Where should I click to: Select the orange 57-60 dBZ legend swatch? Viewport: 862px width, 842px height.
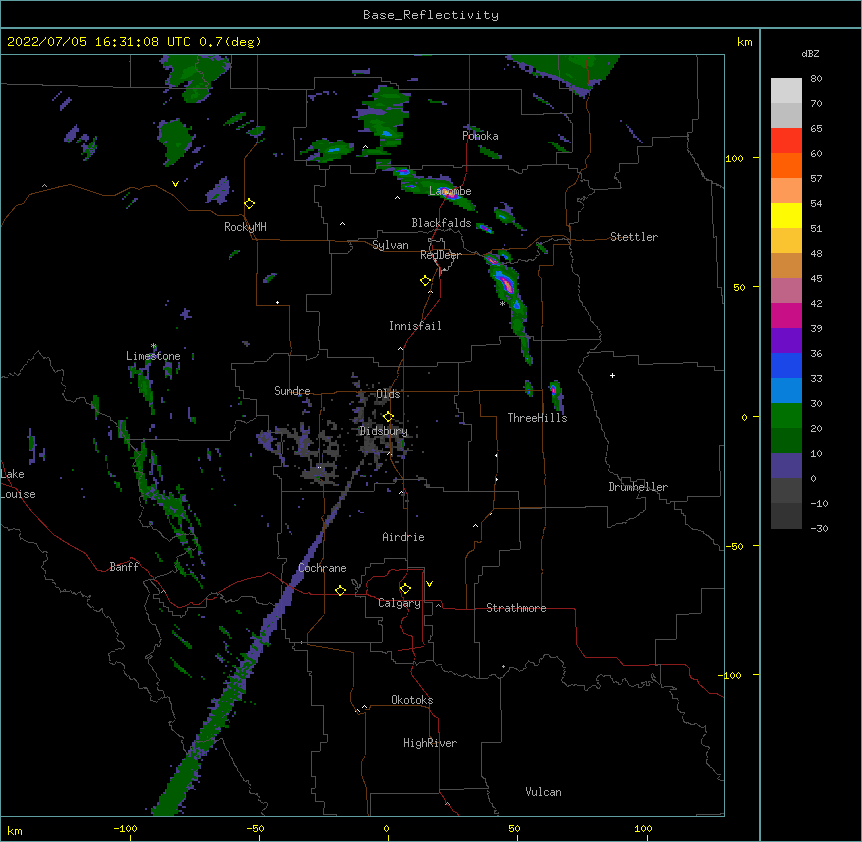tap(786, 165)
